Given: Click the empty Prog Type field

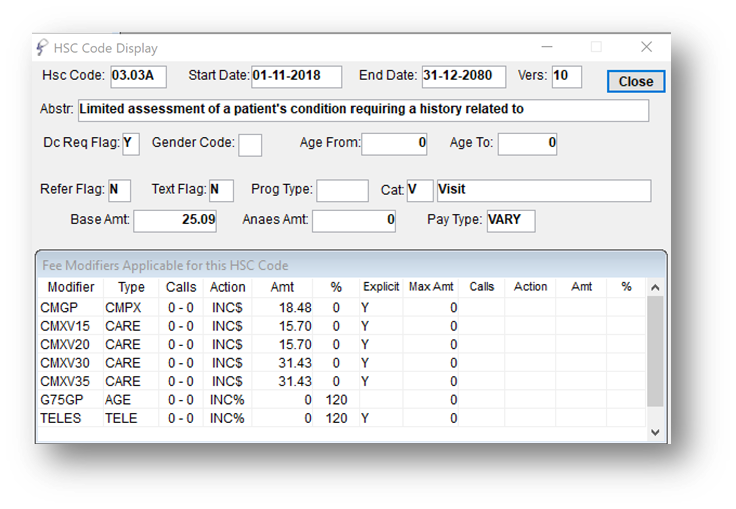Looking at the screenshot, I should pos(342,191).
